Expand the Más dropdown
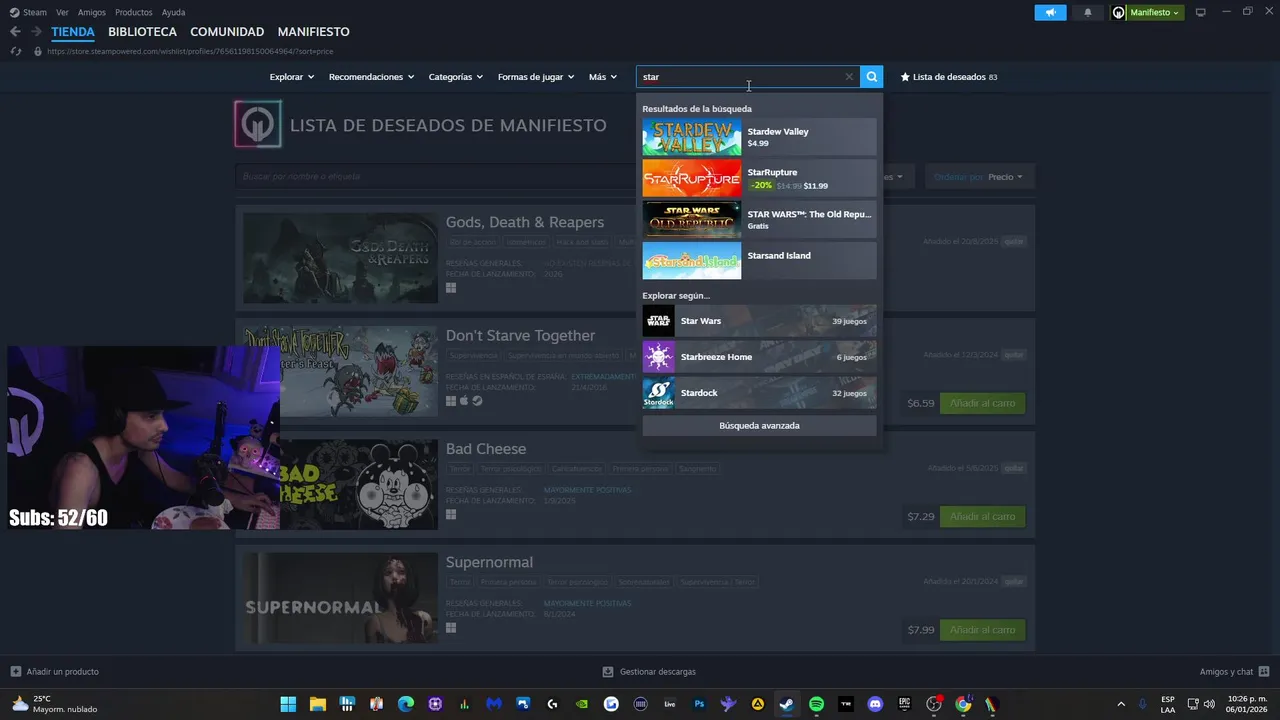The image size is (1280, 720). coord(603,77)
